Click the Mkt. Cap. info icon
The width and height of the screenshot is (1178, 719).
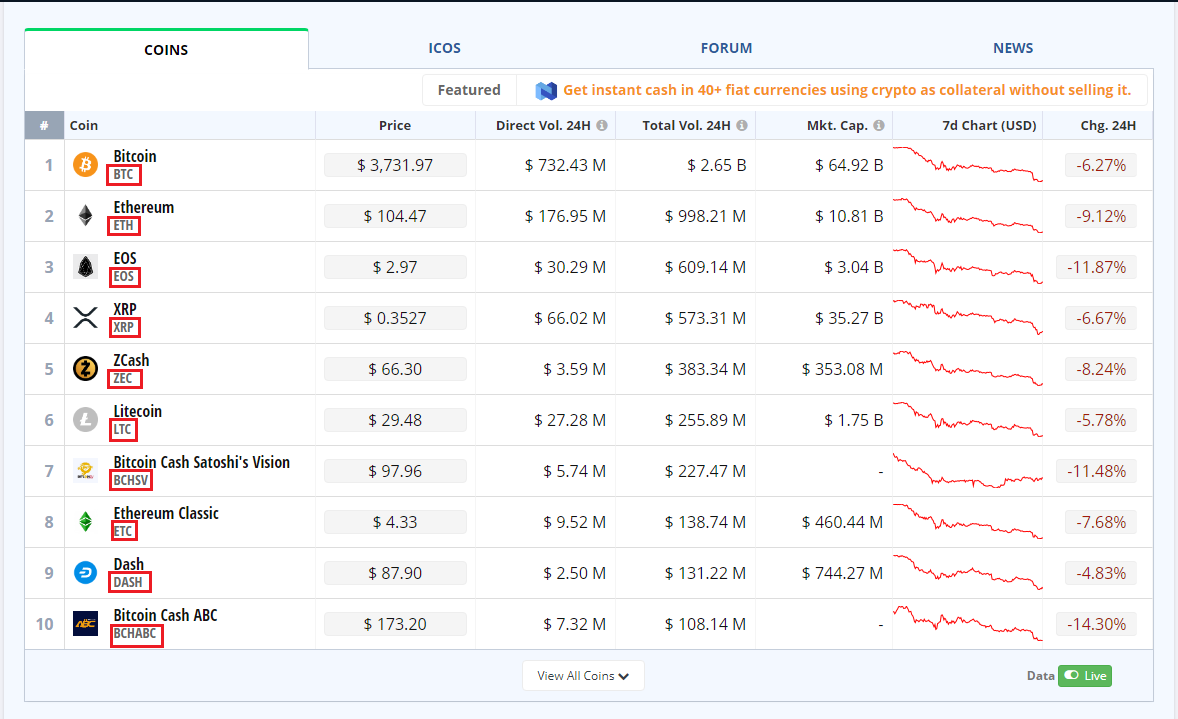tap(878, 125)
